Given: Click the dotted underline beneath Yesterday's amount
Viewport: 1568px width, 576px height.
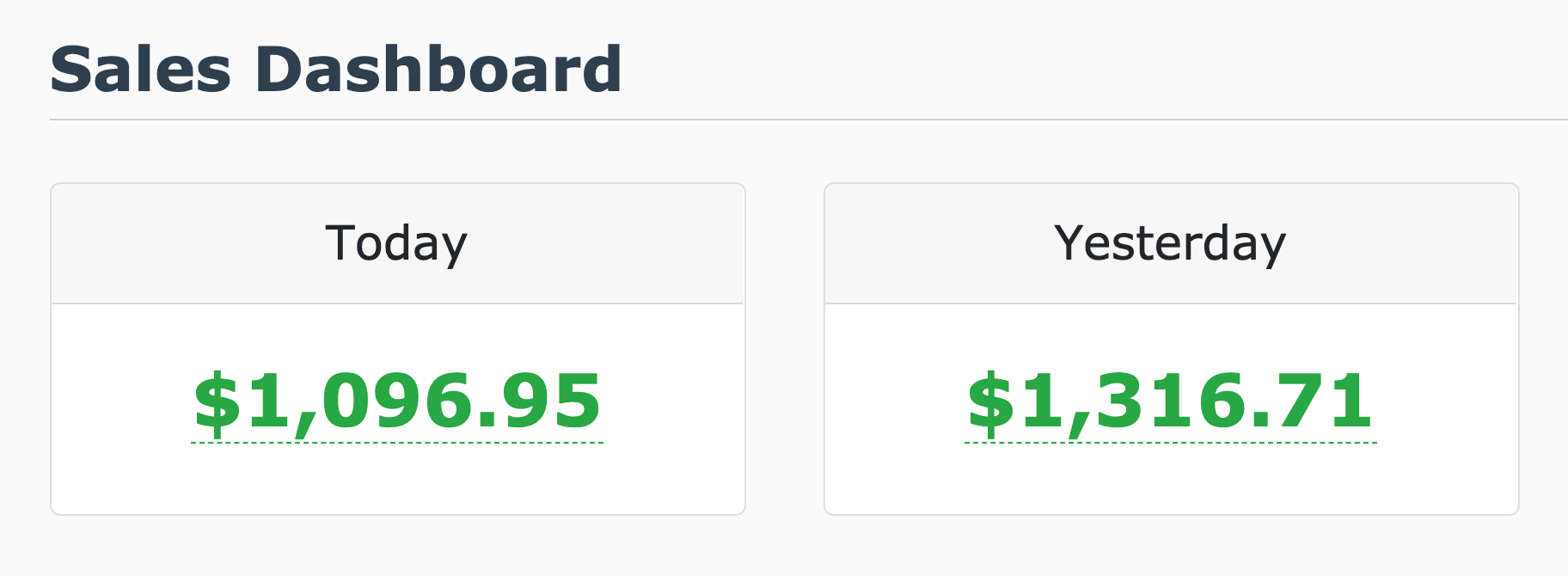Looking at the screenshot, I should (x=1170, y=443).
